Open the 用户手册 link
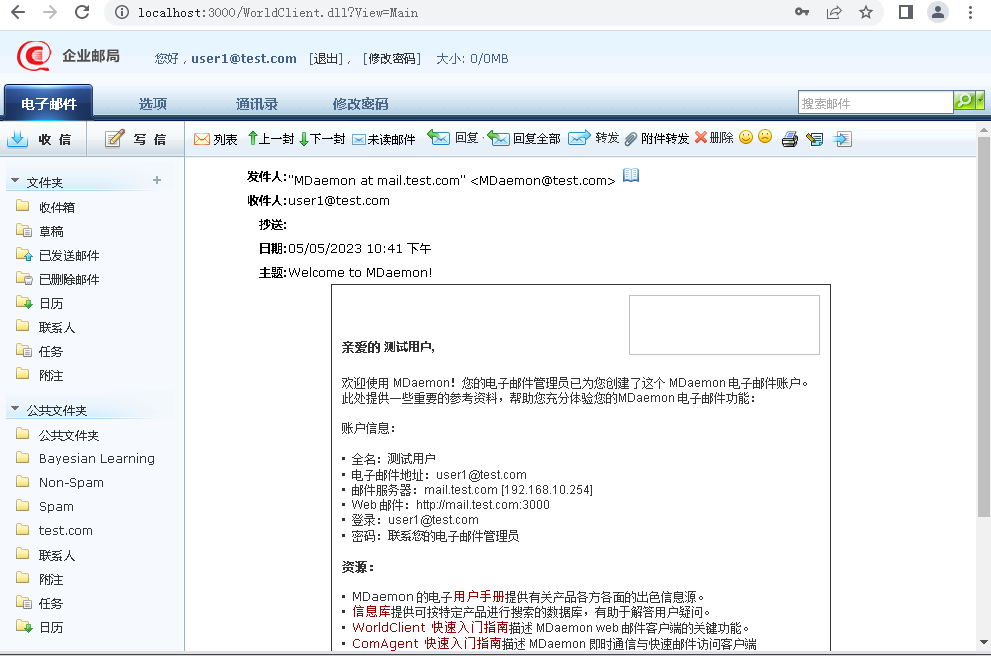 click(x=478, y=597)
